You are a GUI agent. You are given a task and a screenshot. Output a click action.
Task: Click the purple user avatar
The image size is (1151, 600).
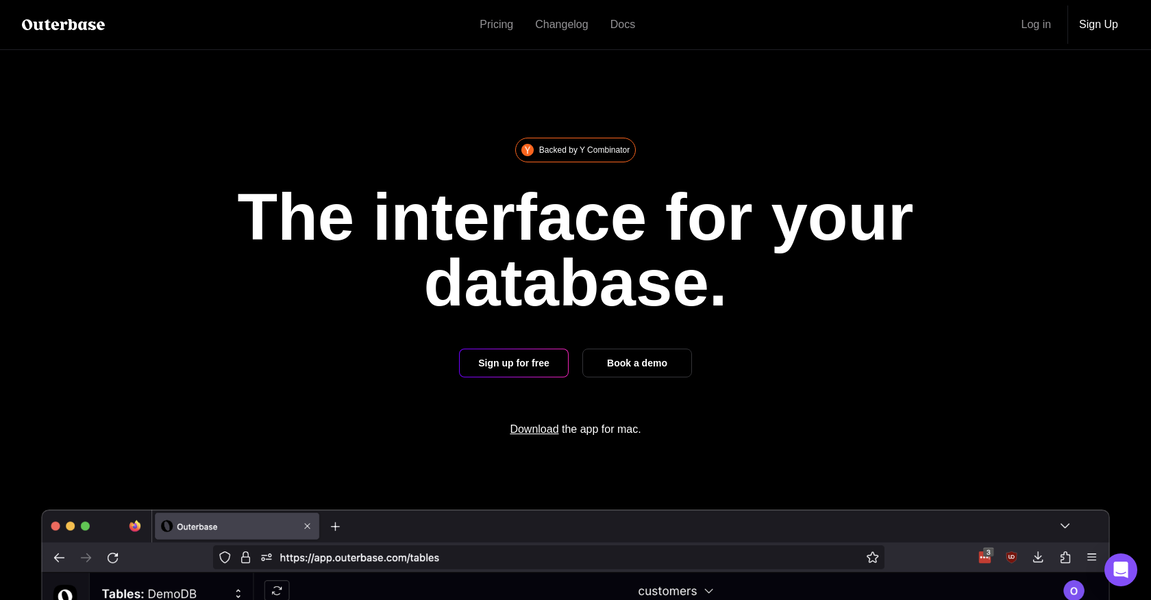(x=1073, y=591)
